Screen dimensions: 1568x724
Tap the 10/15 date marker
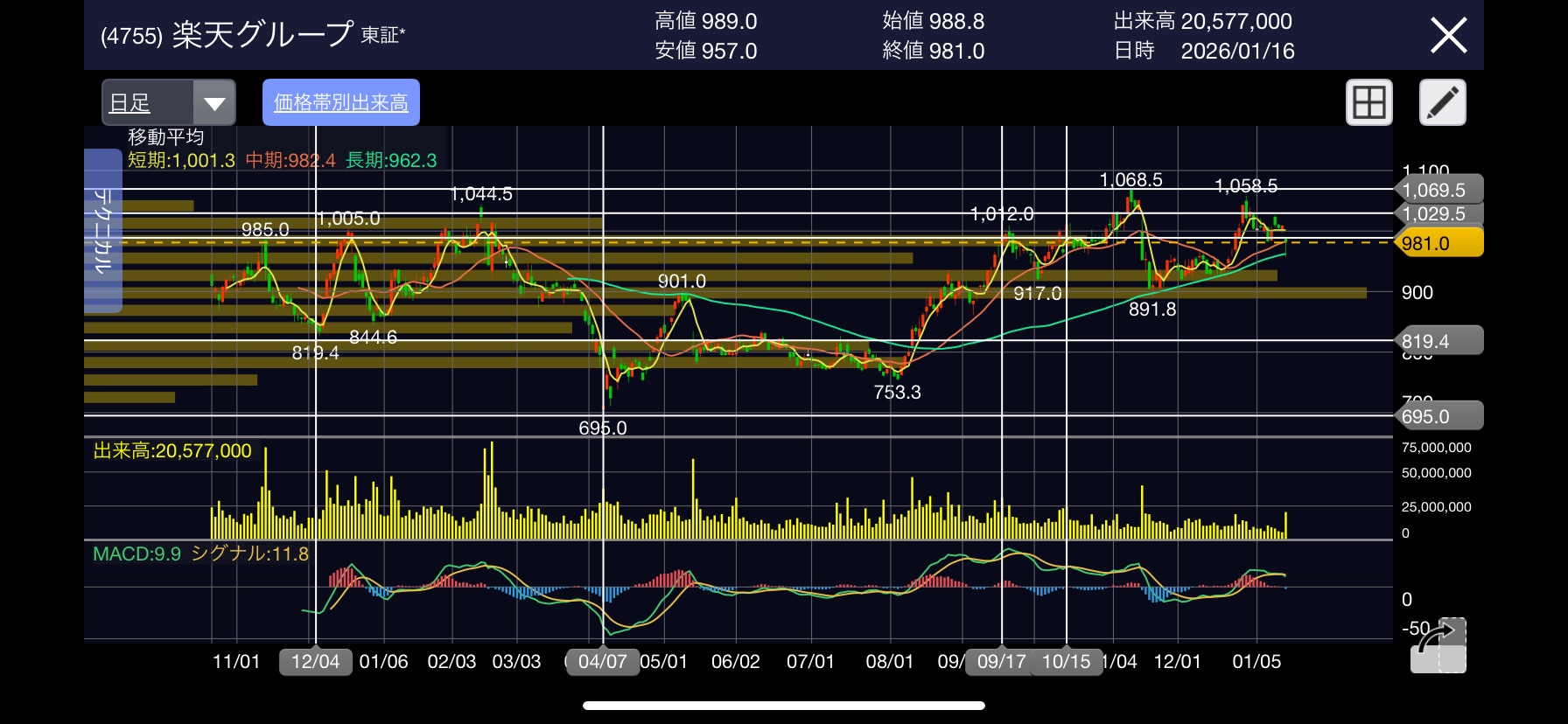[1066, 661]
